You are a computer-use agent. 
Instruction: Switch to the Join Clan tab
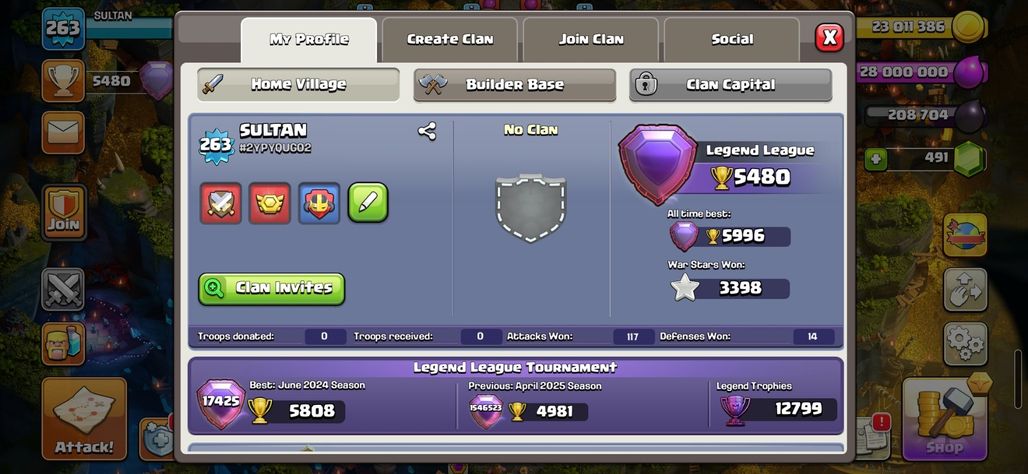591,39
